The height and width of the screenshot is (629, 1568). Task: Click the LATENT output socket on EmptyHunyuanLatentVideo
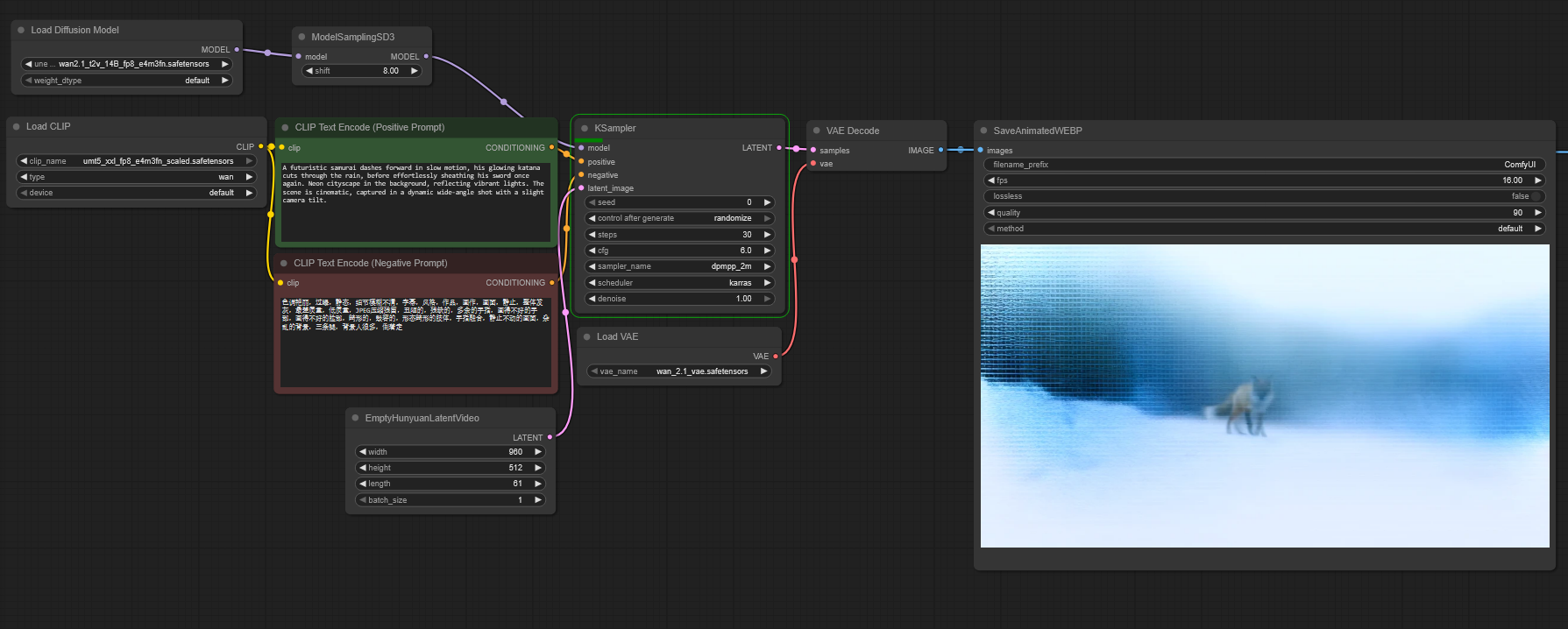pos(550,437)
